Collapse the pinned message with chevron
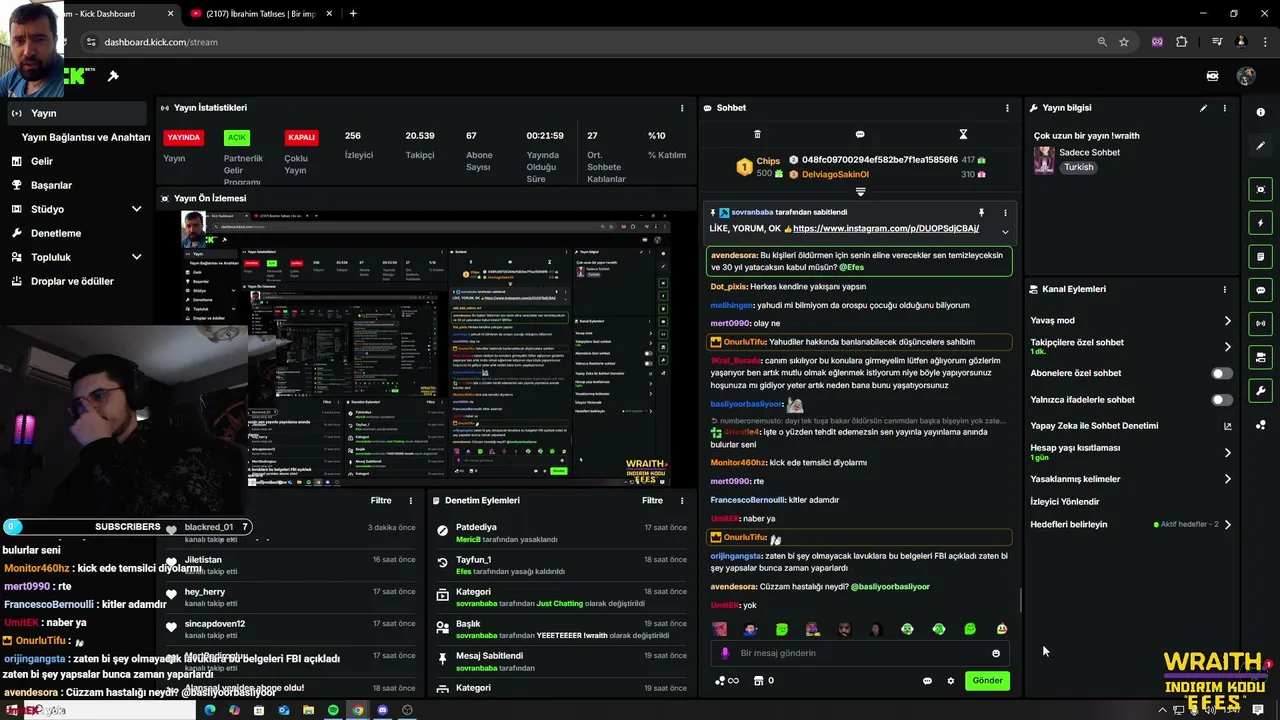1280x720 pixels. 1005,232
